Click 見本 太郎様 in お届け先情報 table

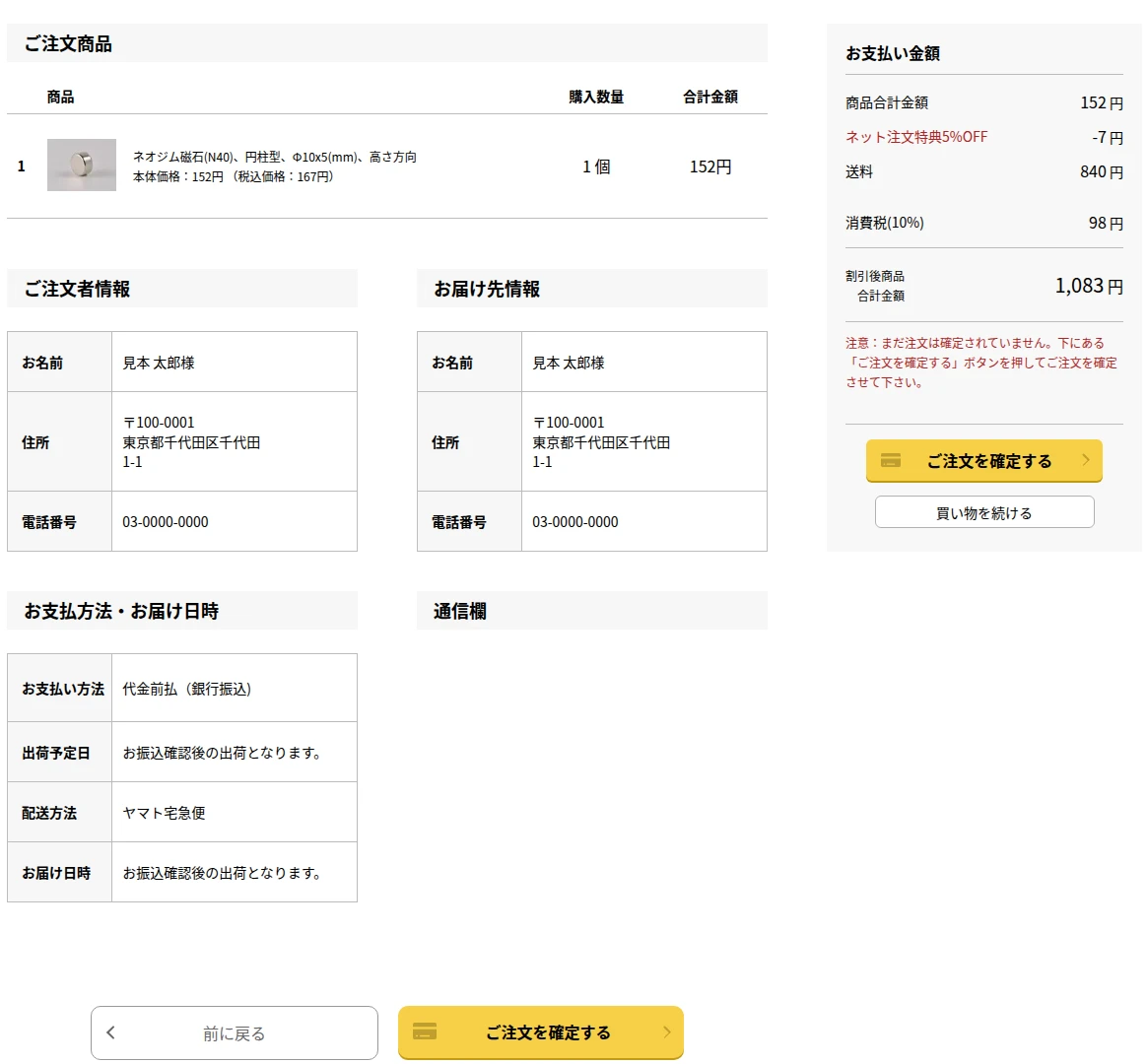[x=569, y=363]
